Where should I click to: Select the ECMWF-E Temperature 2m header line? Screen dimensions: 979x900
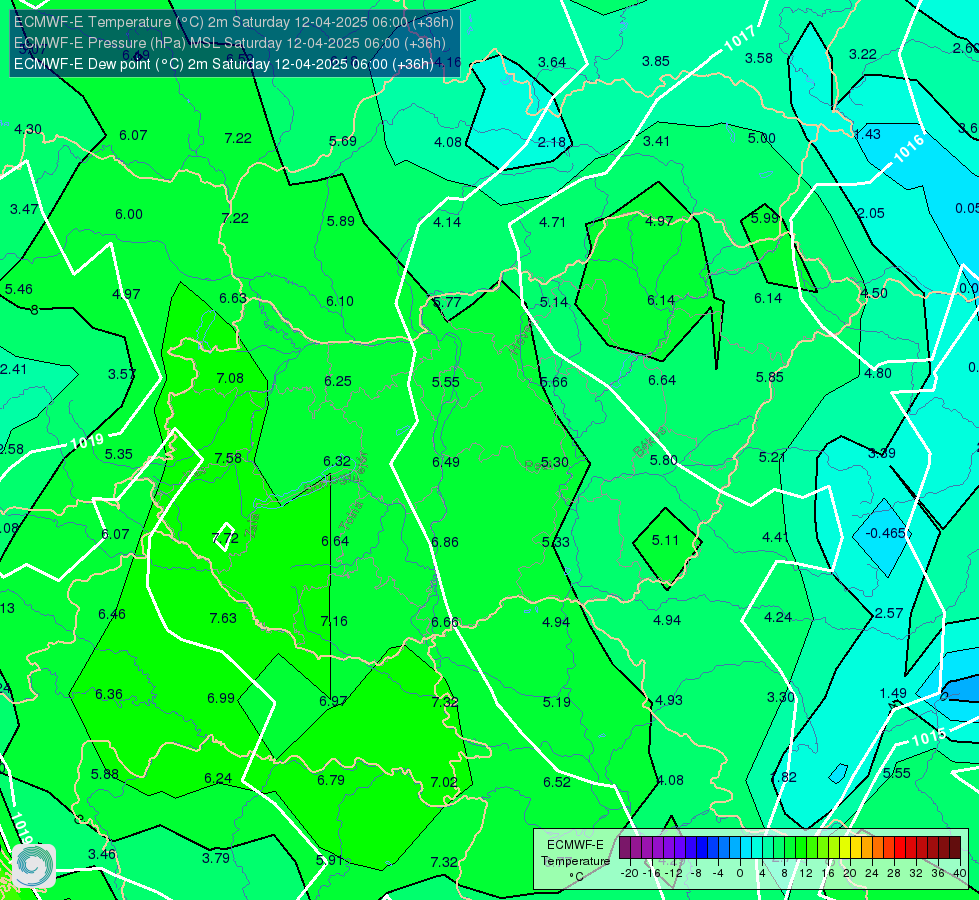(x=234, y=22)
